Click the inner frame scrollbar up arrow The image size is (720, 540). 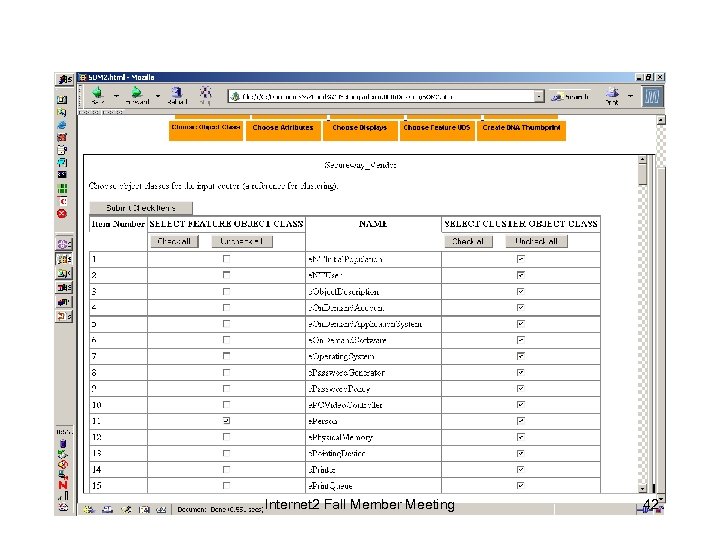click(x=642, y=160)
